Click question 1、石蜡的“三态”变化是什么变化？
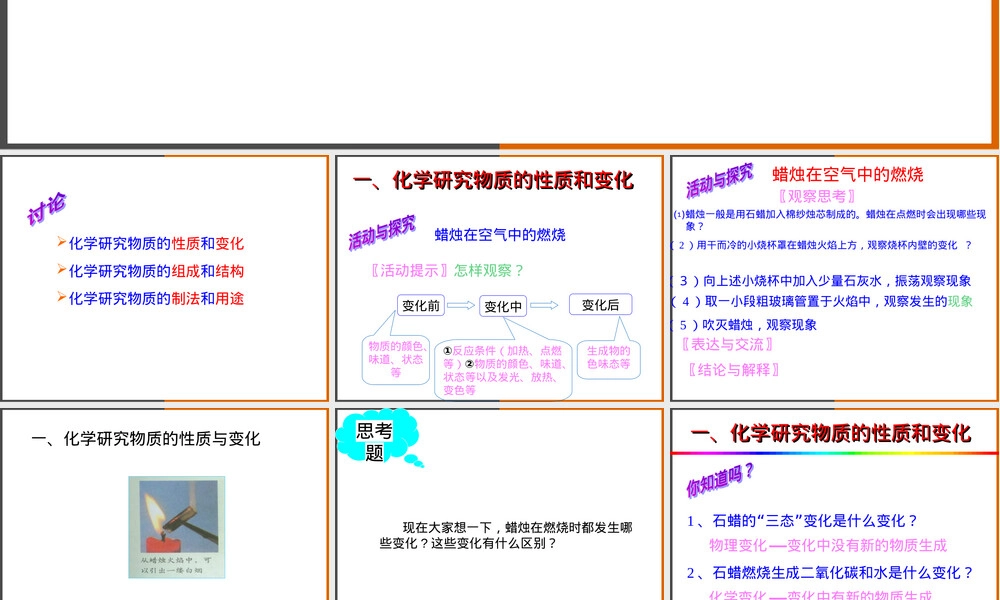This screenshot has height=600, width=1000. (x=803, y=521)
